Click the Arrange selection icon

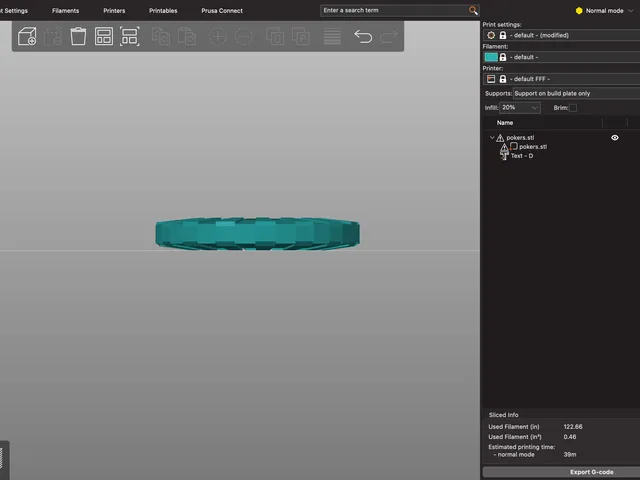pos(130,36)
